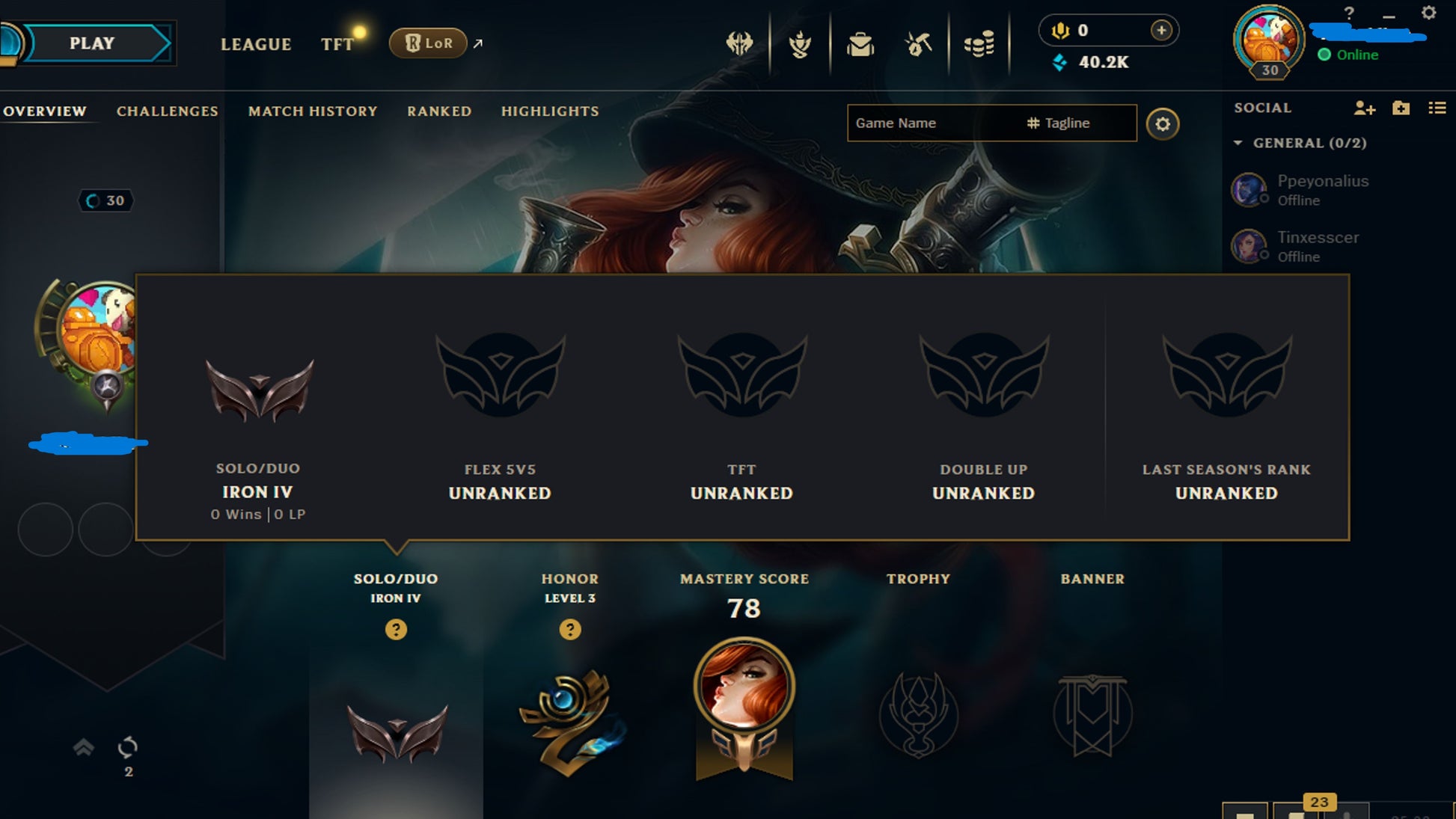Click the purchase RP plus button
Screen dimensions: 1456x819
pos(1160,30)
